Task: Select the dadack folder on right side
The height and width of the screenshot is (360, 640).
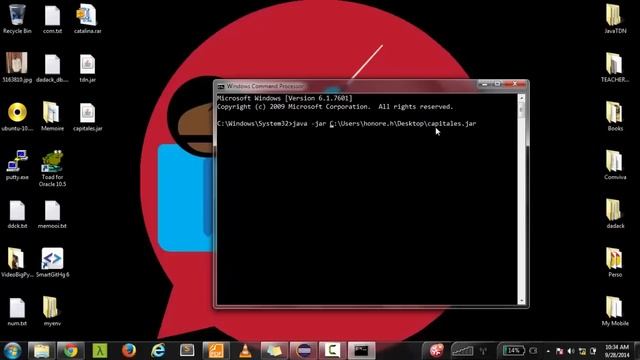Action: click(x=615, y=214)
